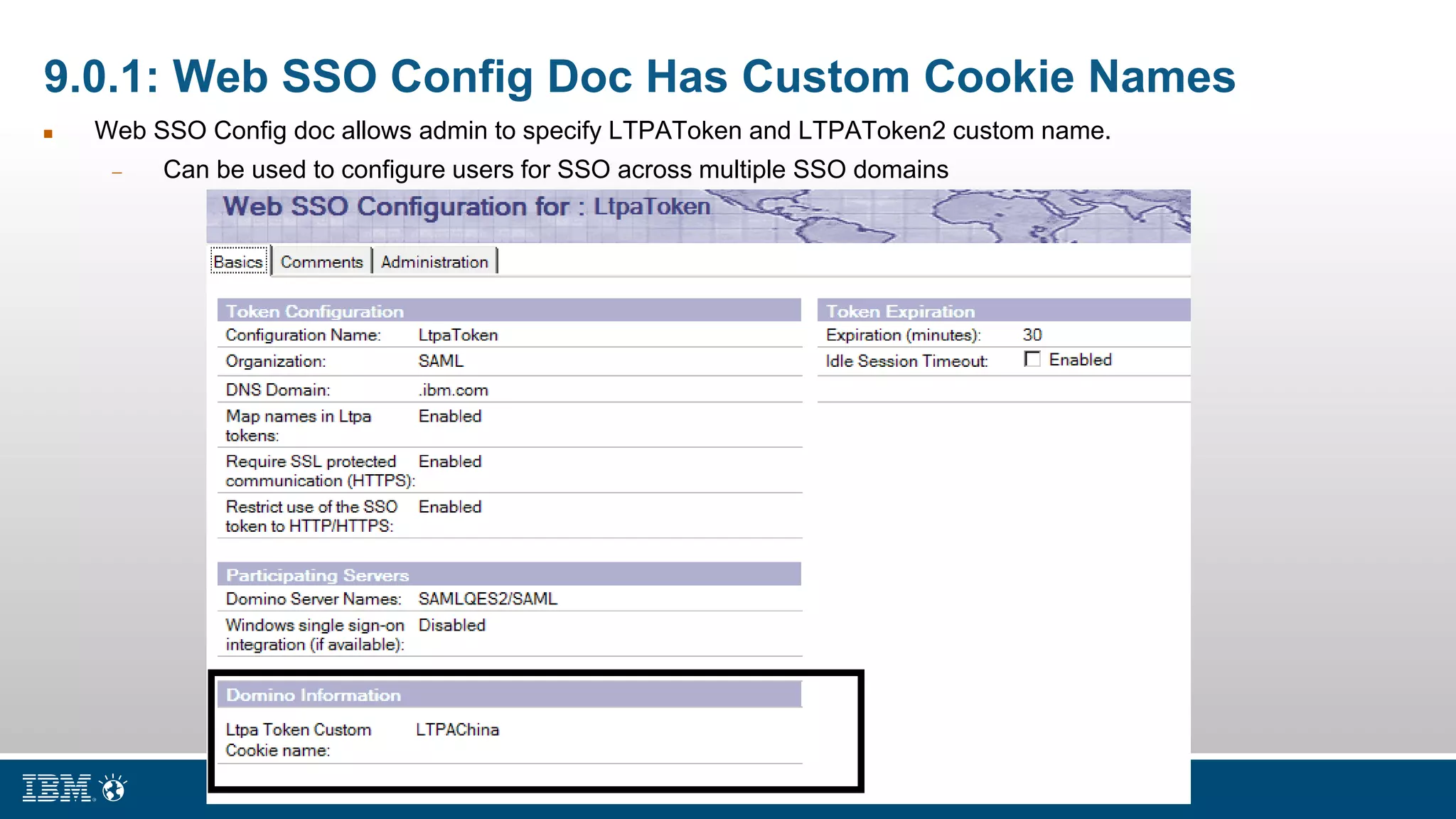Click the Idle Session Timeout label
The image size is (1456, 819).
coord(906,361)
